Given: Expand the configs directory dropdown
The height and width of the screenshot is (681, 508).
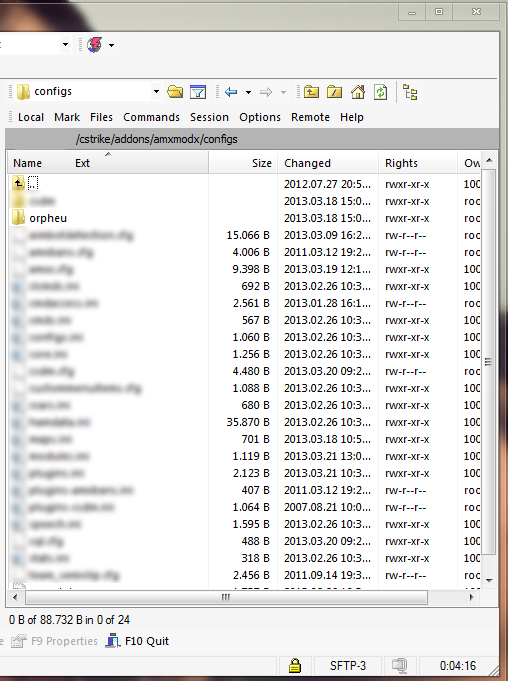Looking at the screenshot, I should point(156,92).
